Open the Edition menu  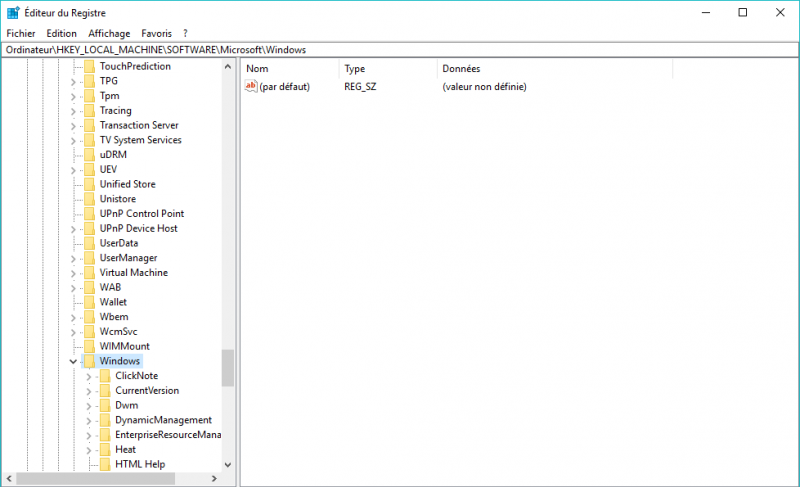(61, 34)
